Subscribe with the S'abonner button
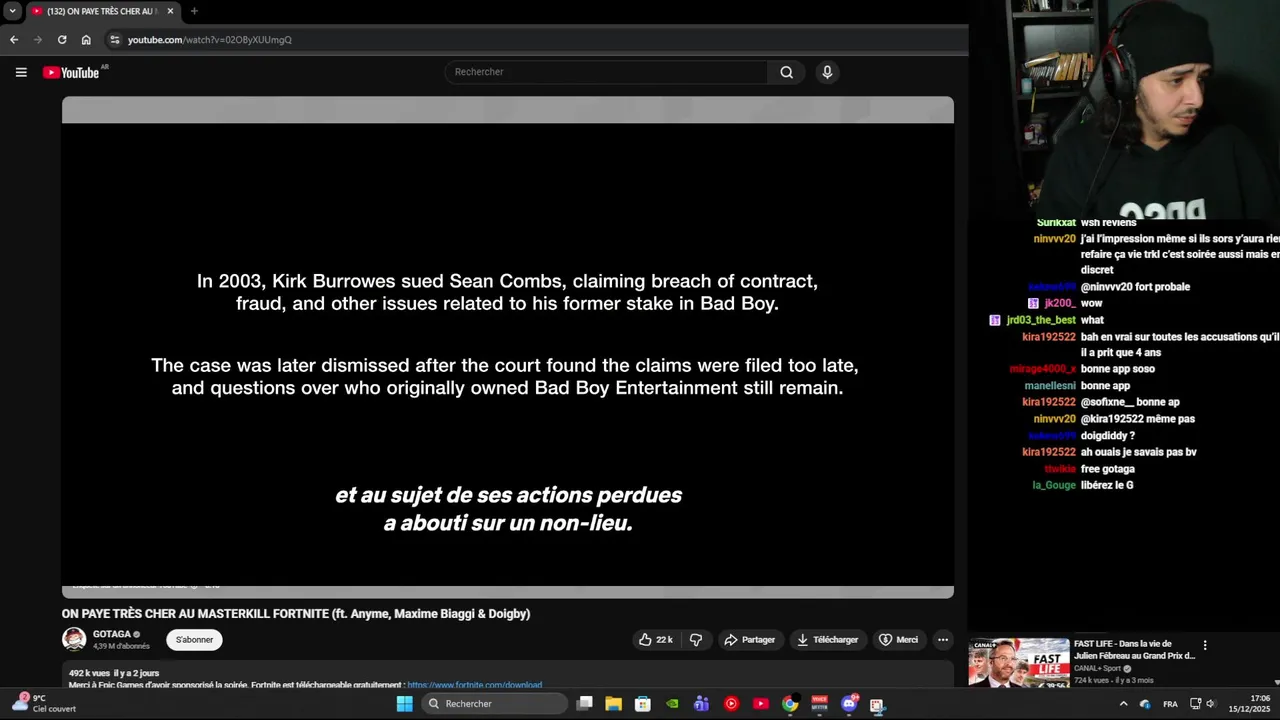 [195, 640]
